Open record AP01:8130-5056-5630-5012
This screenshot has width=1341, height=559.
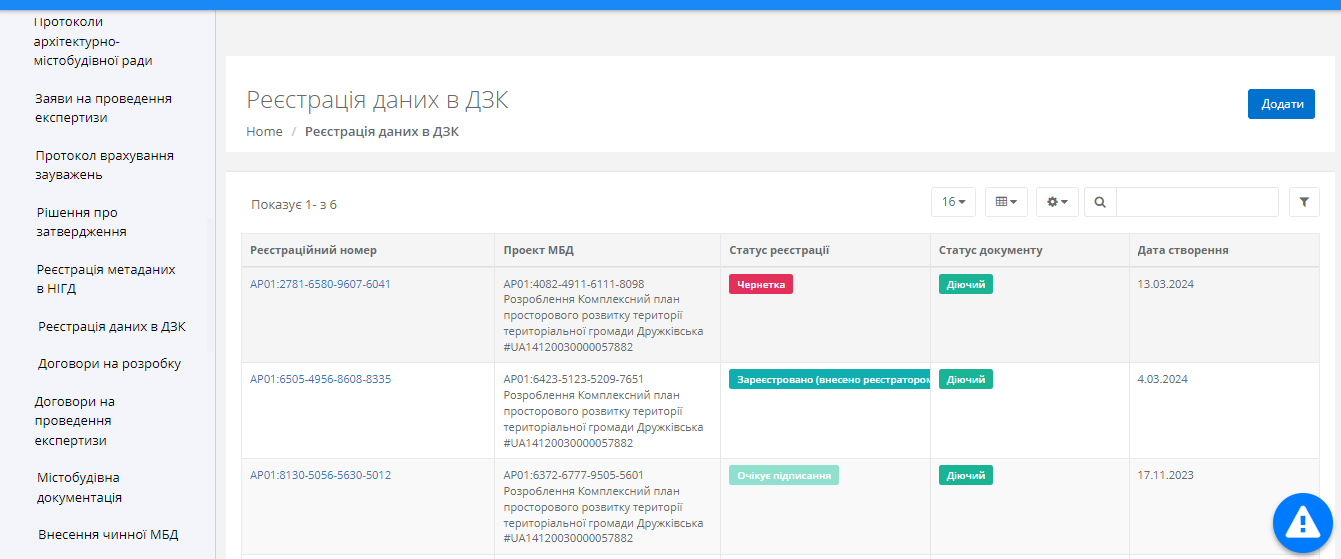point(320,475)
